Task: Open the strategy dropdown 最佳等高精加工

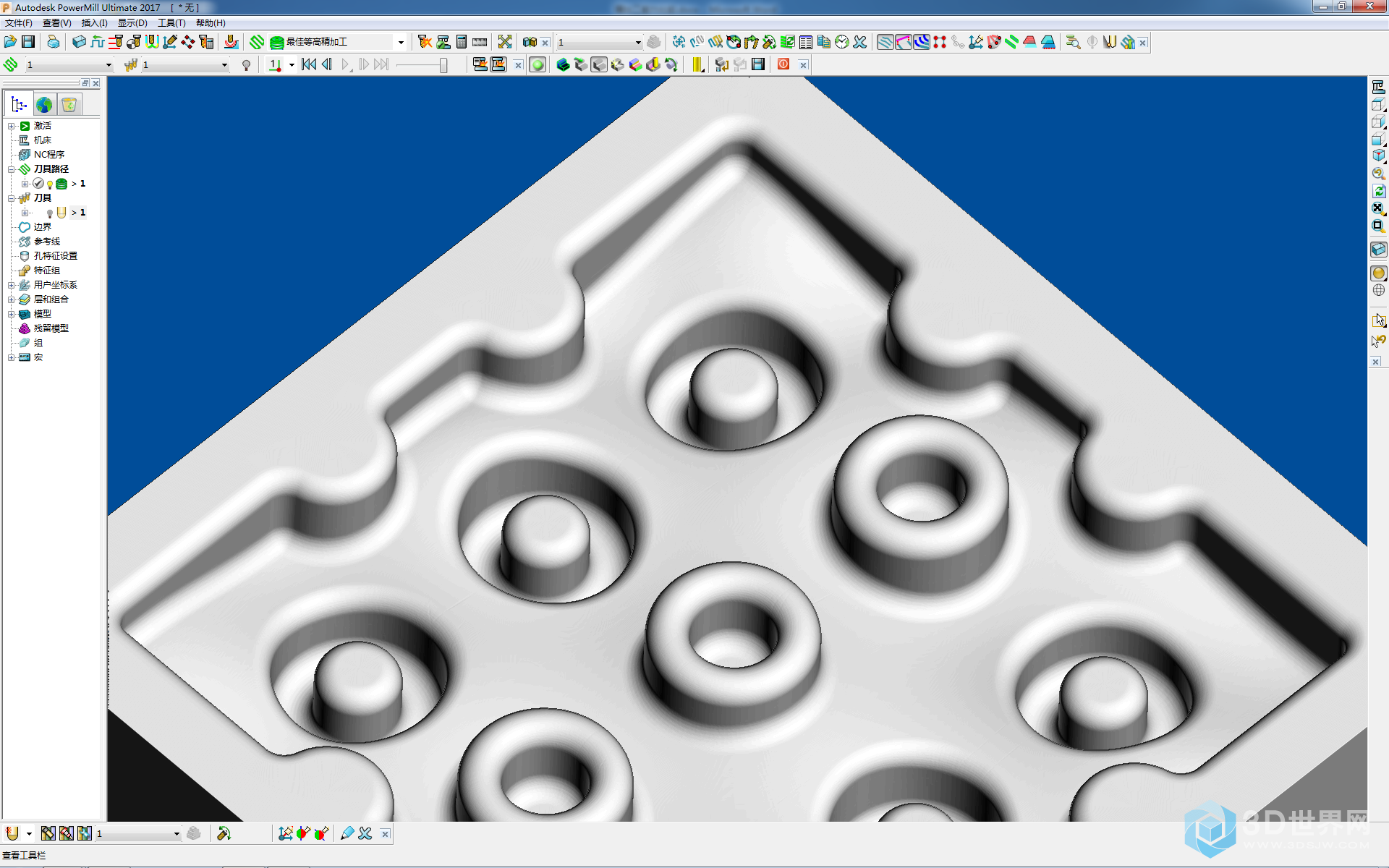Action: [401, 42]
